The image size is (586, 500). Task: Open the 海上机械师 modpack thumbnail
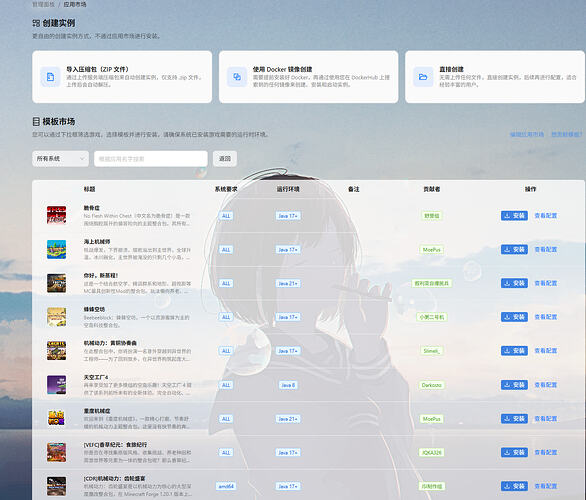[x=56, y=249]
